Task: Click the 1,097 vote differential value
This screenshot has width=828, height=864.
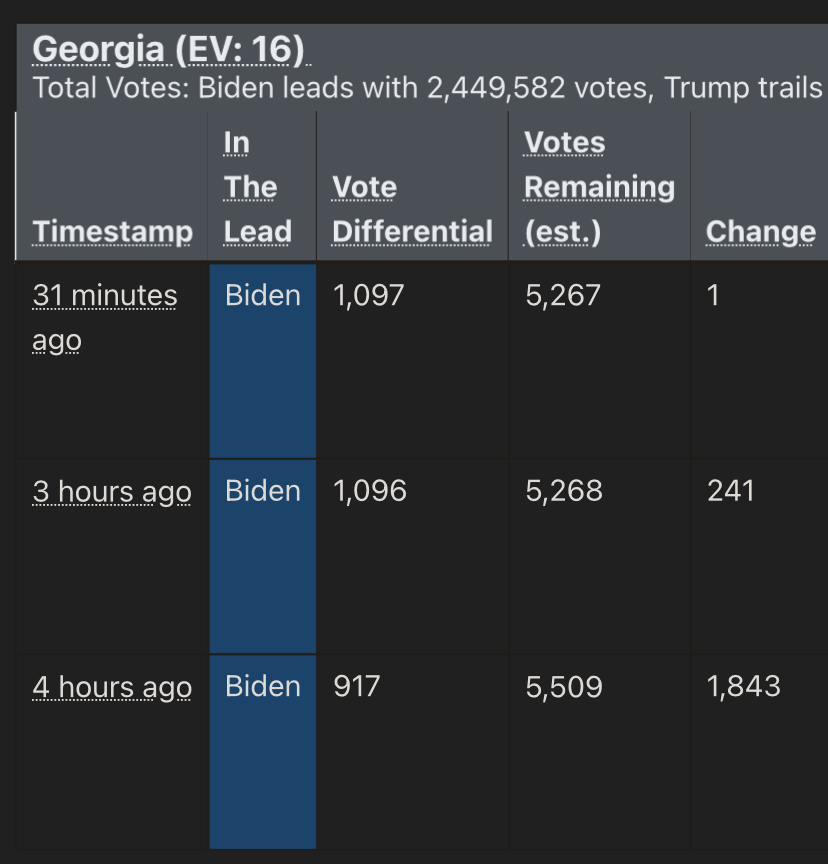Action: [x=369, y=296]
